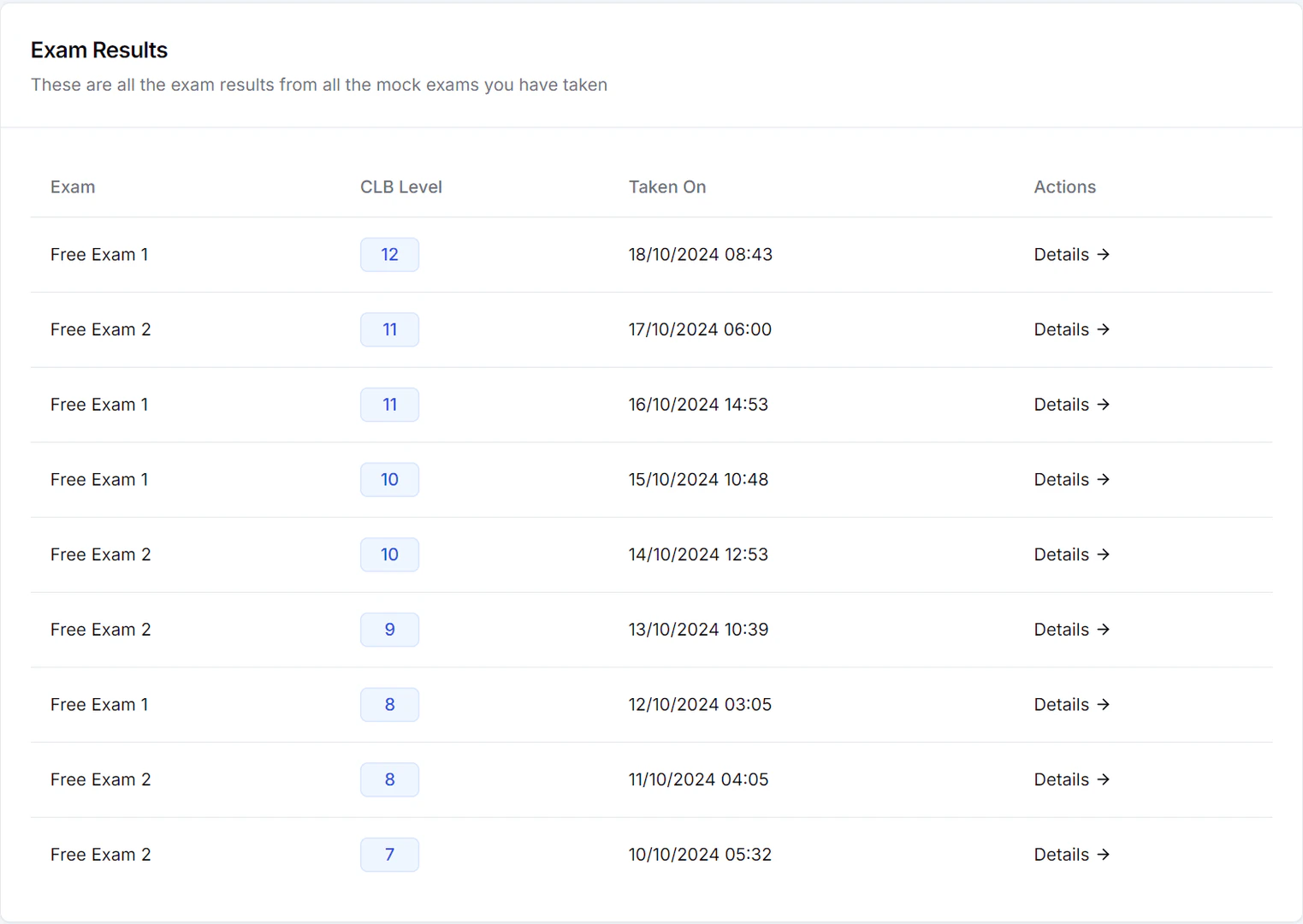Click the arrow icon beside Details on the bottom row
This screenshot has height=924, width=1303.
1104,854
